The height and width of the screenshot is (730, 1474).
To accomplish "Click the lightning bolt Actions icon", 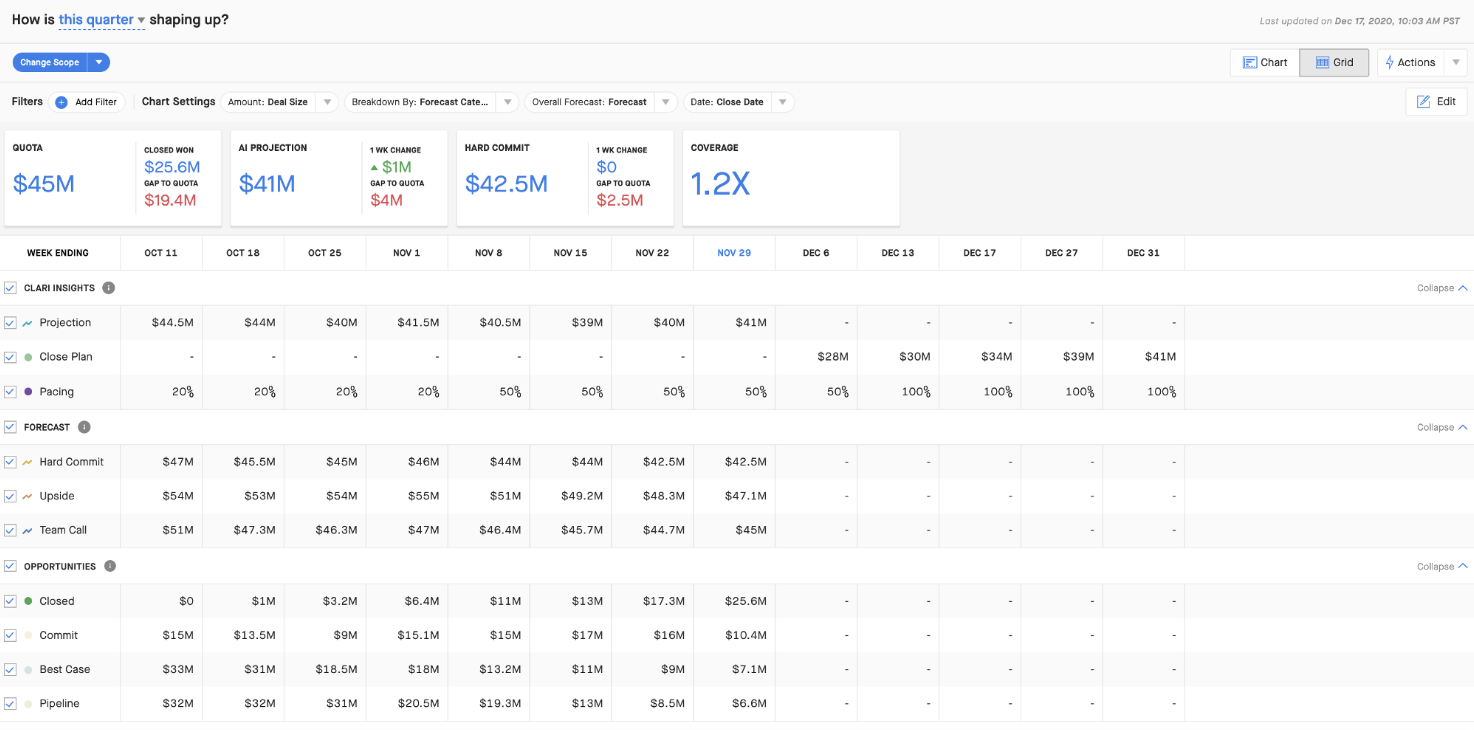I will (1390, 62).
